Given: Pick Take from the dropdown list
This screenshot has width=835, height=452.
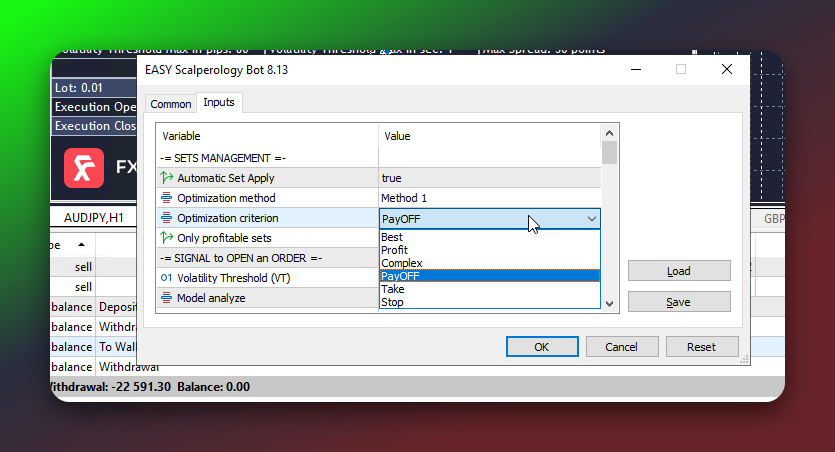Looking at the screenshot, I should (489, 289).
